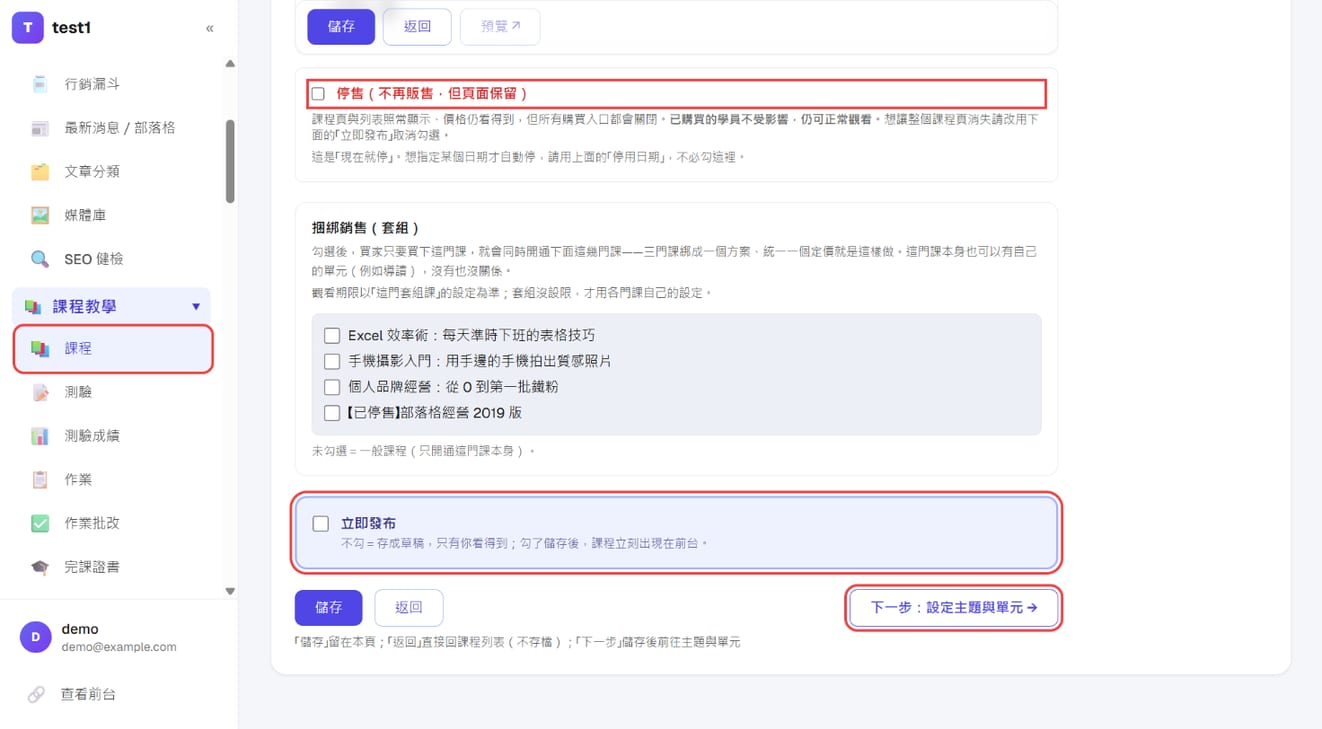
Task: Check the 個人品牌經營 bundle course
Action: click(x=332, y=387)
